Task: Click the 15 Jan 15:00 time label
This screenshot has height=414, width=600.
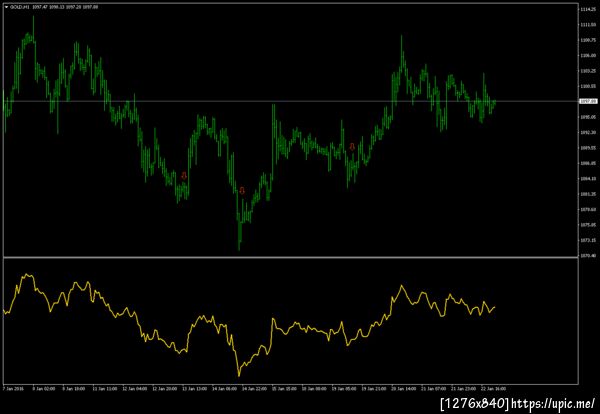Action: click(284, 389)
